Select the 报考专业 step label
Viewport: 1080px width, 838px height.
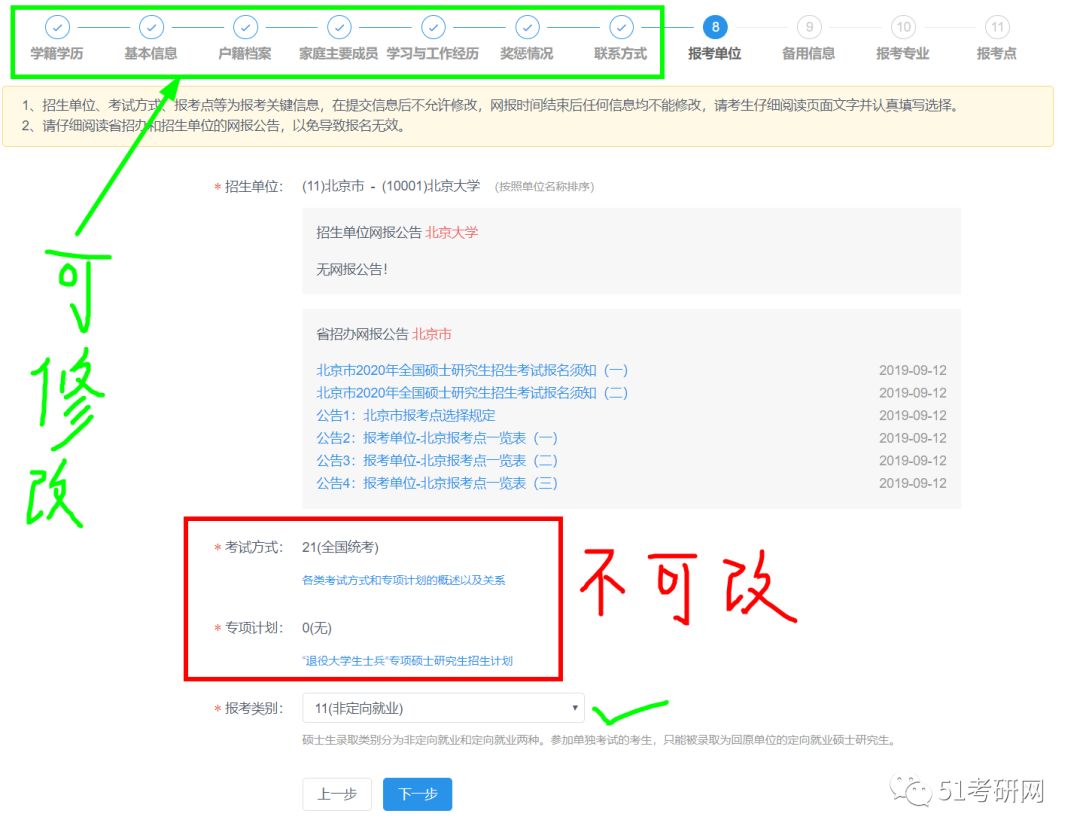(903, 54)
